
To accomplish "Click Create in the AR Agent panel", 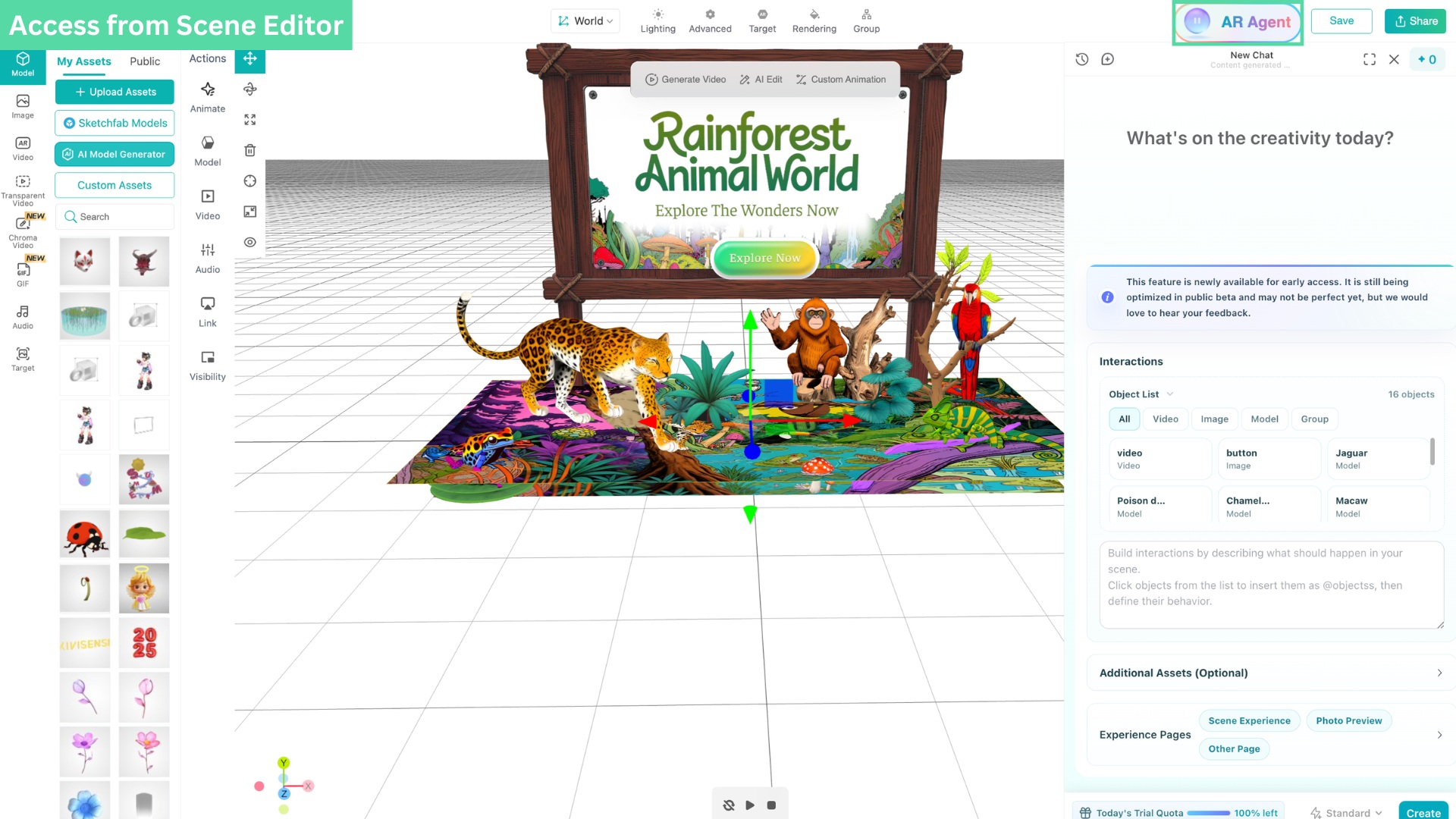I will (1423, 812).
